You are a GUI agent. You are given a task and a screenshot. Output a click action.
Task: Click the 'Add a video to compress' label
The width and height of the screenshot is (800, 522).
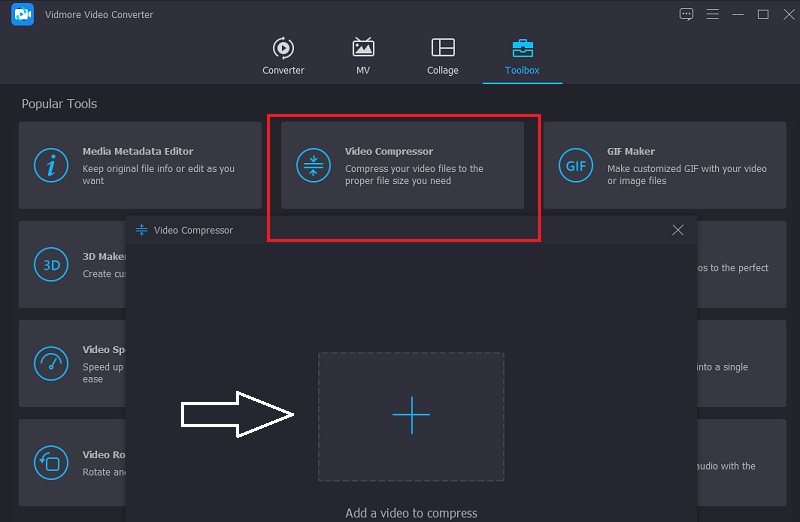tap(411, 513)
